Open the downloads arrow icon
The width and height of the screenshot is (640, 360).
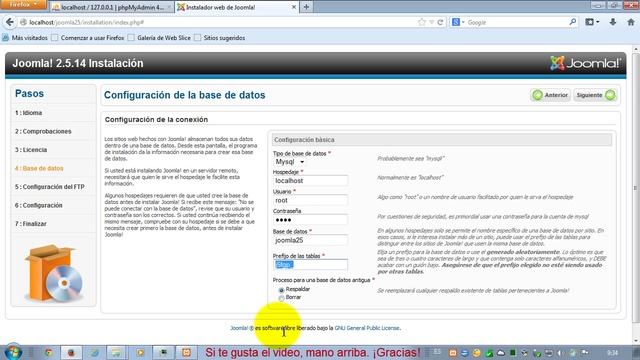(x=613, y=22)
